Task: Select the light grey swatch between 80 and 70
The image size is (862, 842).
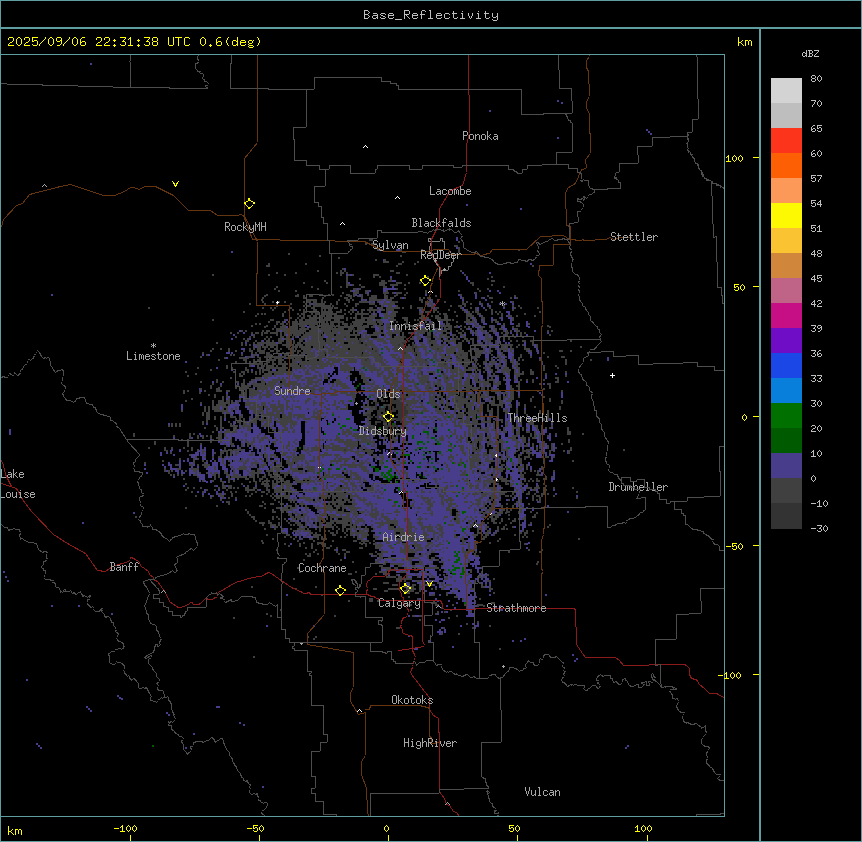Action: (786, 91)
